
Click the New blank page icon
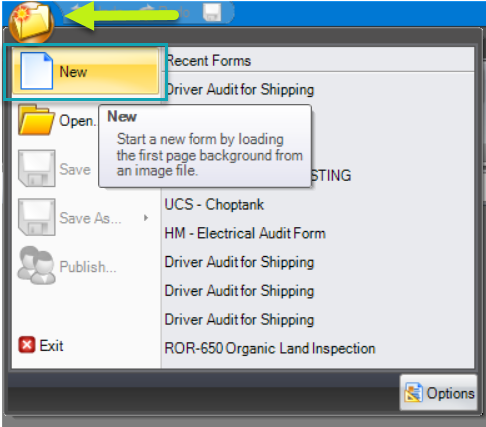pyautogui.click(x=37, y=71)
